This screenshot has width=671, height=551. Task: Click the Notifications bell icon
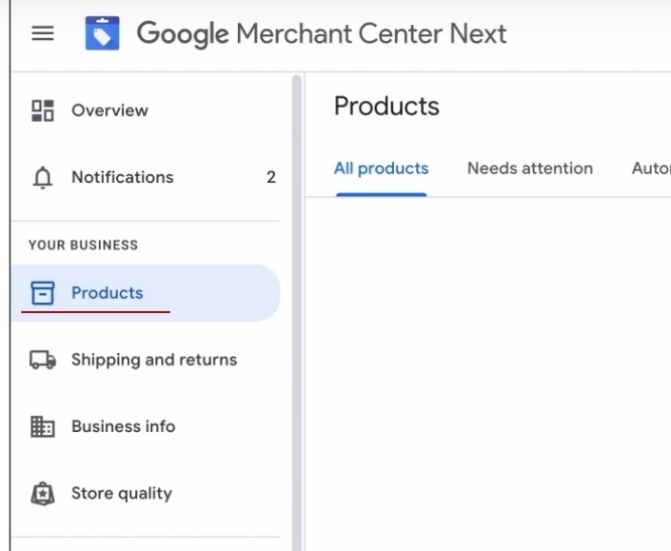42,178
